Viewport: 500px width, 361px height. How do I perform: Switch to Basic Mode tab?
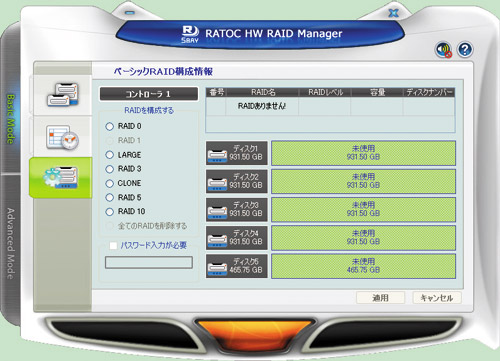tap(11, 119)
